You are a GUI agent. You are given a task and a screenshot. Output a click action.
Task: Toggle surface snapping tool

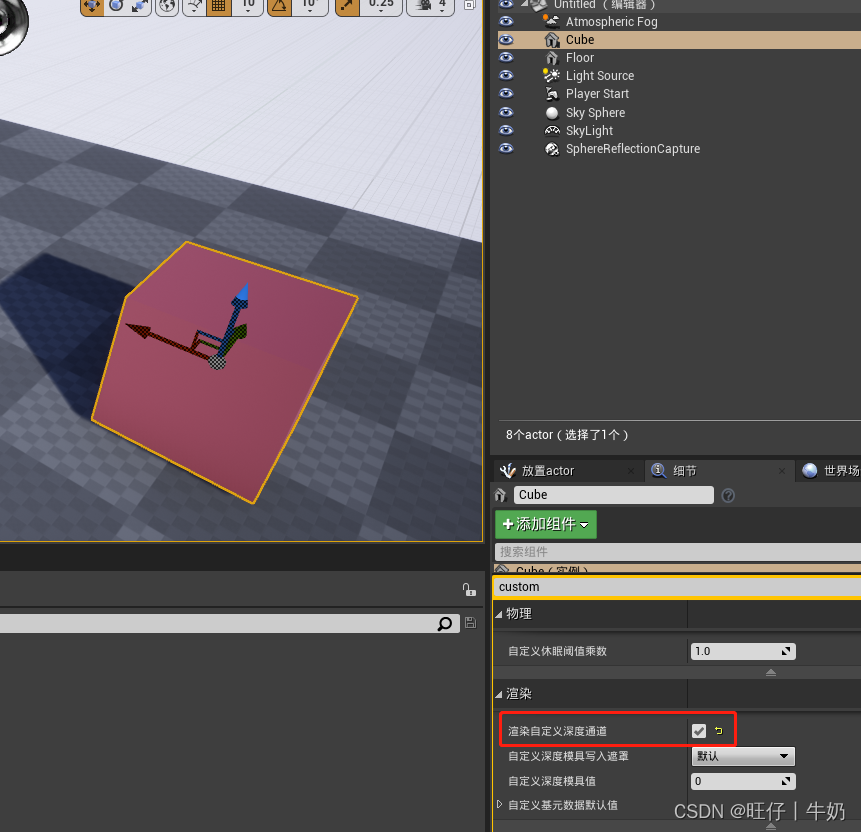point(195,7)
